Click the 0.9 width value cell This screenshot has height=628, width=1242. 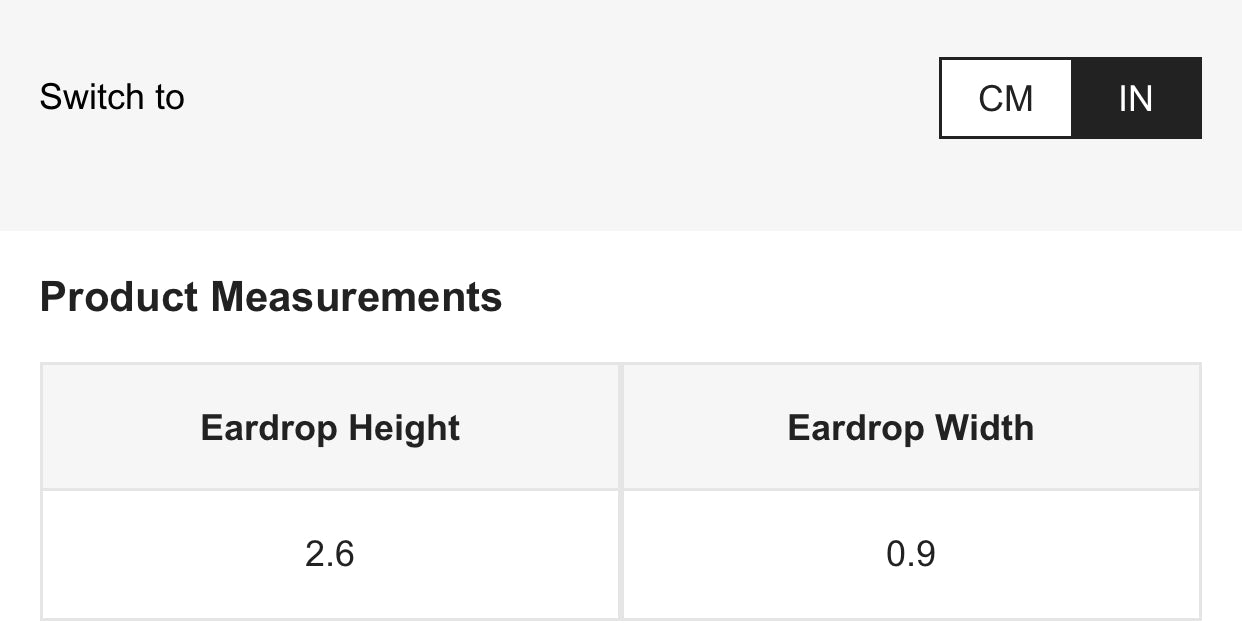point(911,554)
